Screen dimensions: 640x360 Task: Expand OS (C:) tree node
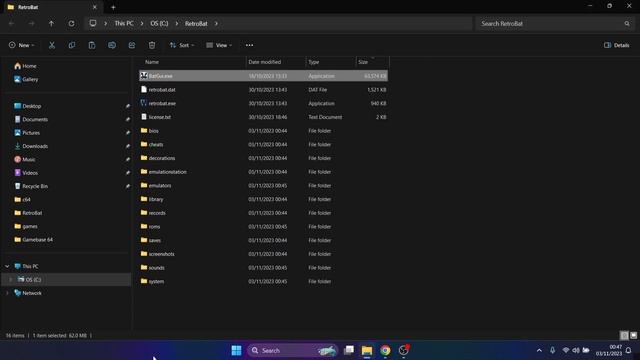[11, 280]
